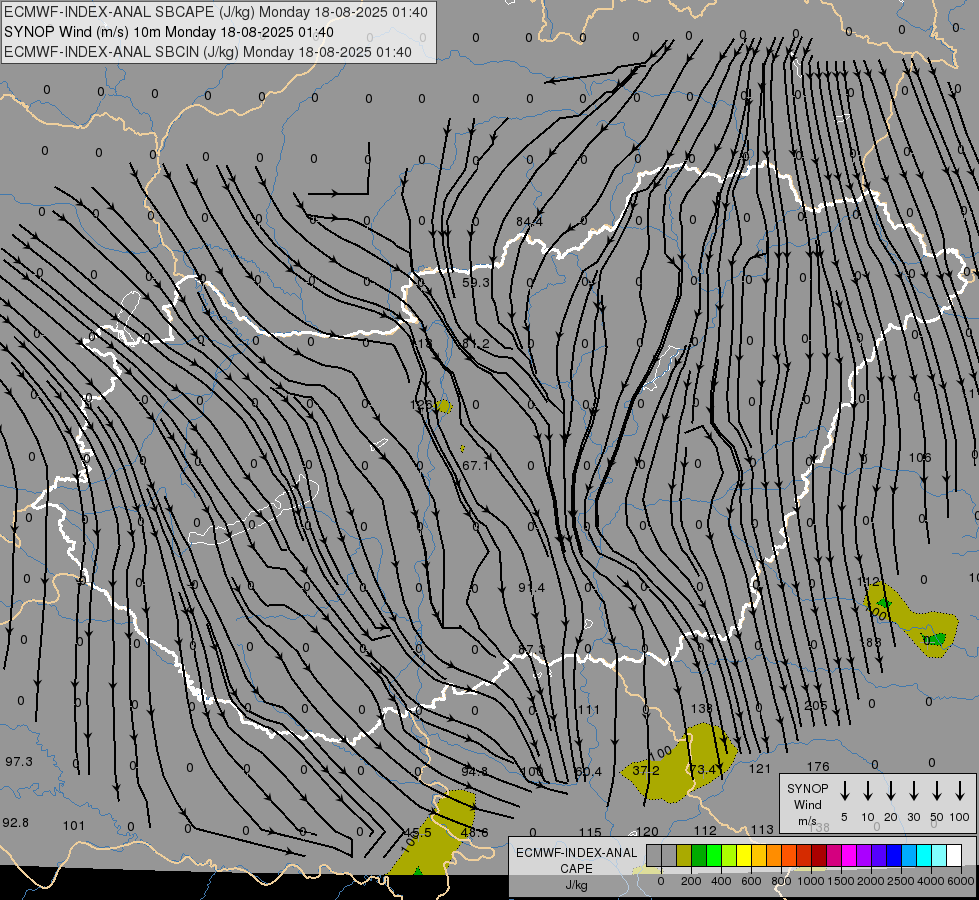Click the 45.5 value on the map
Viewport: 979px width, 900px height.
[417, 833]
